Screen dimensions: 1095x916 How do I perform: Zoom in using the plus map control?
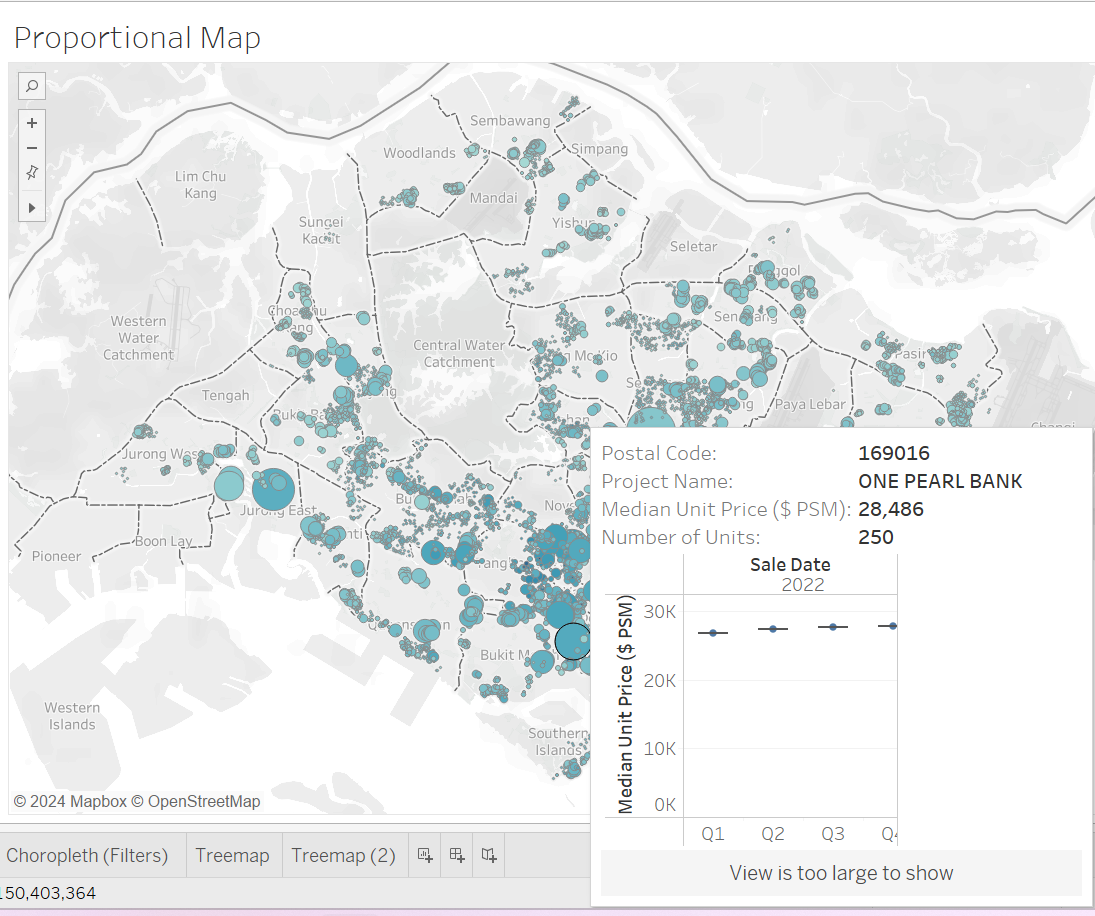(x=32, y=123)
